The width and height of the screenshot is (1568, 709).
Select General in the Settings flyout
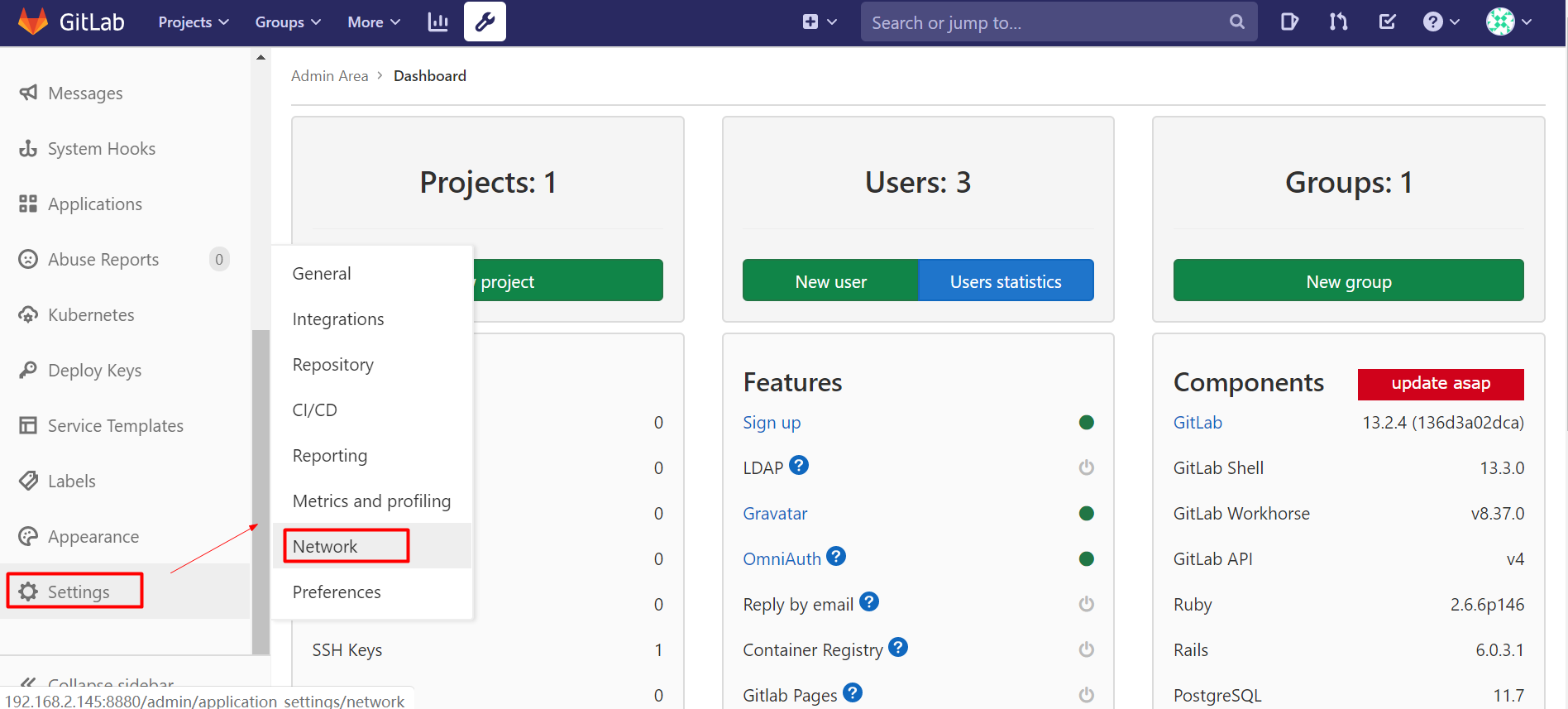(372, 273)
